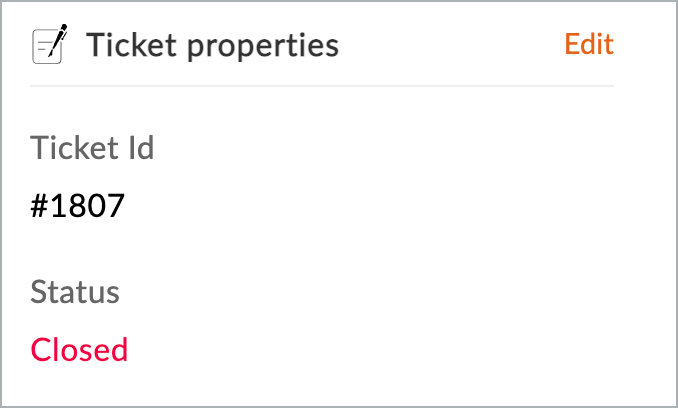Click the Status field label

pos(75,293)
